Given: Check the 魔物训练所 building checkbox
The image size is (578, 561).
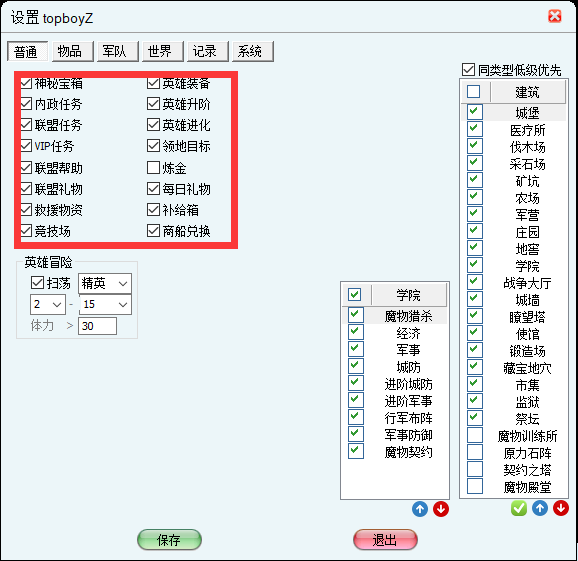Looking at the screenshot, I should (475, 435).
